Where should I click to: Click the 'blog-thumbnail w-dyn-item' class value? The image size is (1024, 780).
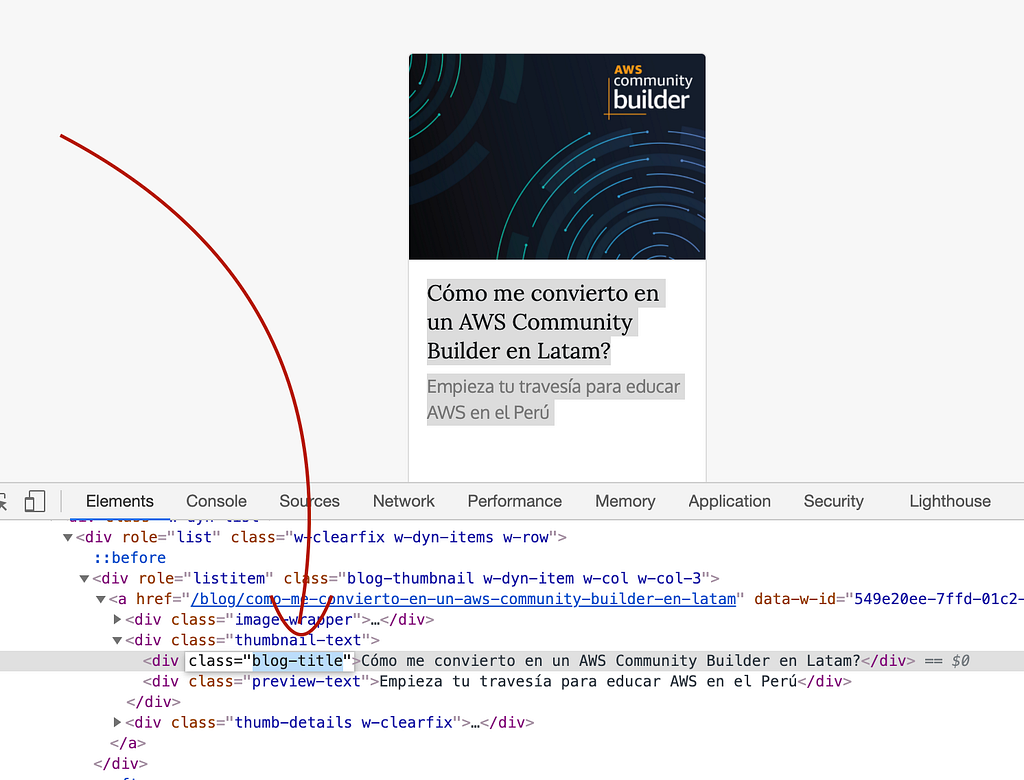click(524, 579)
